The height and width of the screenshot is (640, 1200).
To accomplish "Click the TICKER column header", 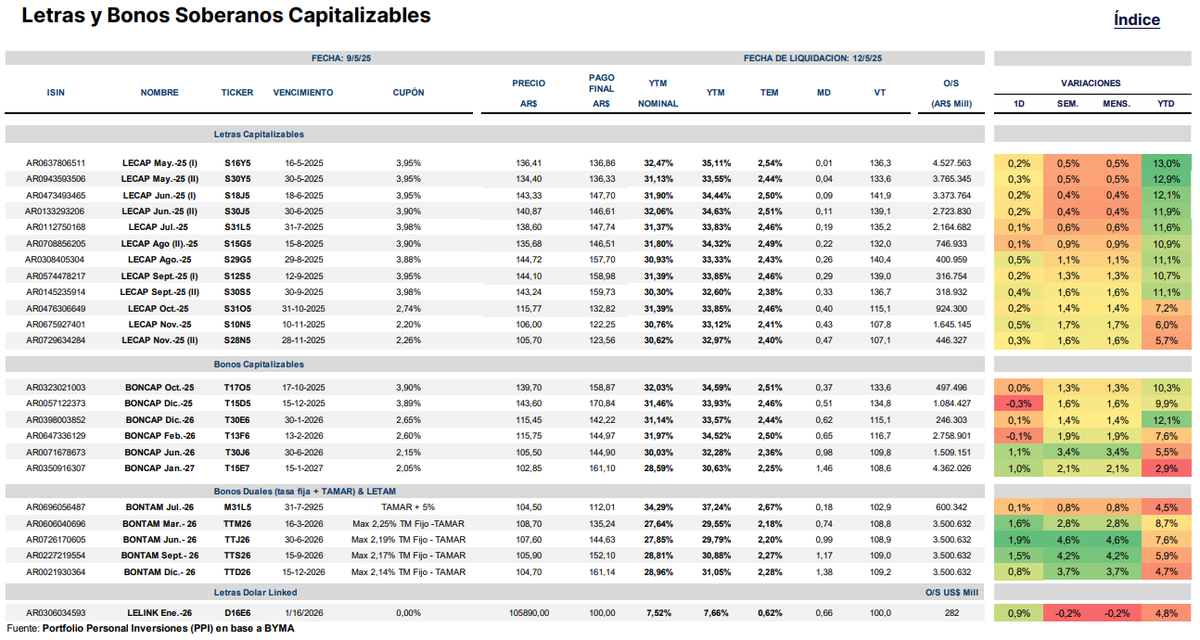I will coord(237,92).
